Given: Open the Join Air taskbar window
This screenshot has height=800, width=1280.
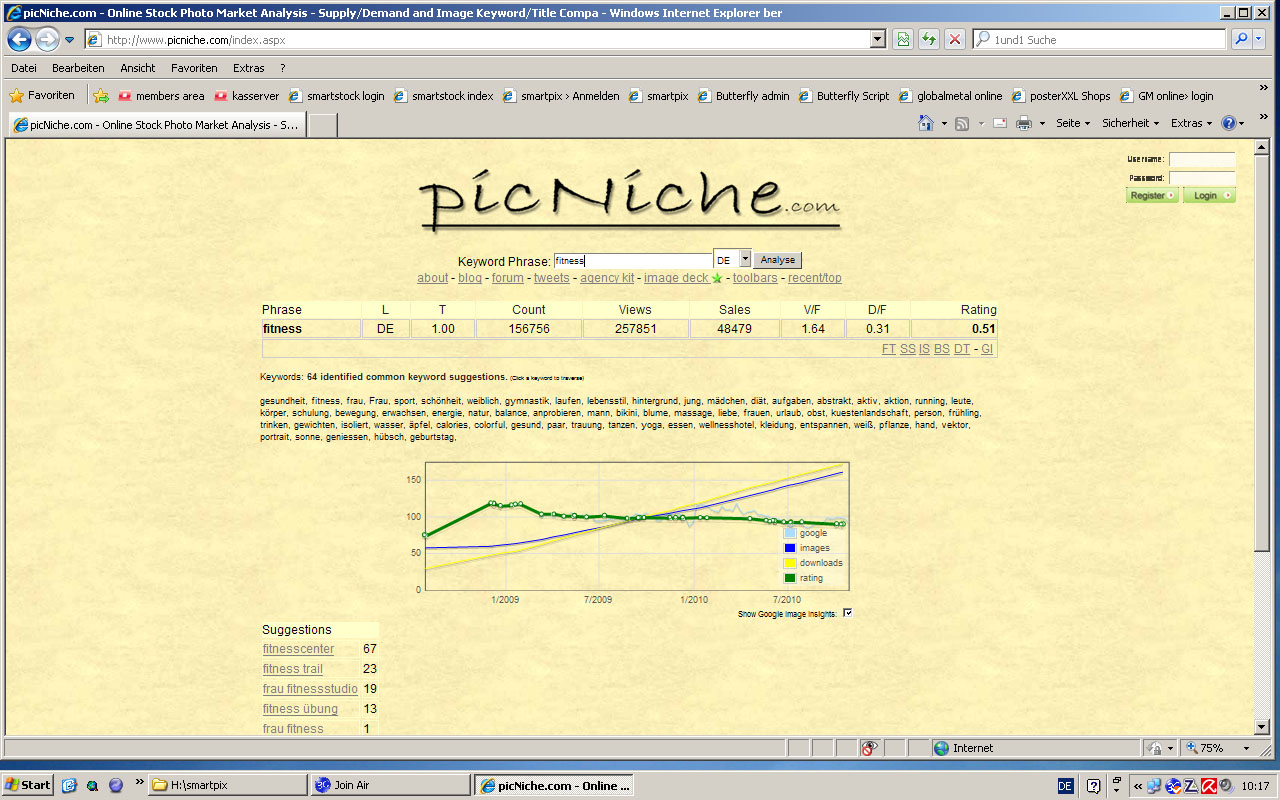Looking at the screenshot, I should pyautogui.click(x=390, y=785).
